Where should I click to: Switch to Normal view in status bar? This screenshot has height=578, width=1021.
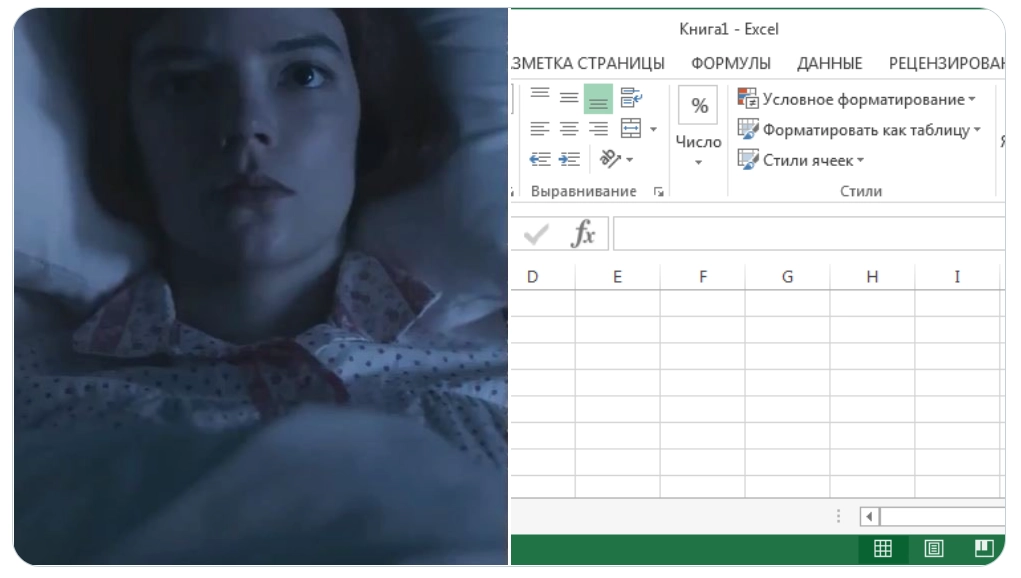[883, 548]
